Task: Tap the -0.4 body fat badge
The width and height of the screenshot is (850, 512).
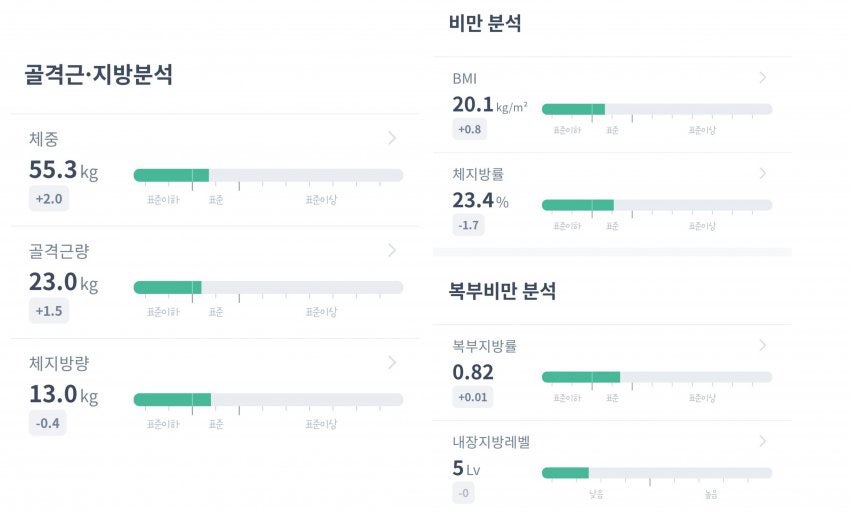Action: click(x=48, y=423)
